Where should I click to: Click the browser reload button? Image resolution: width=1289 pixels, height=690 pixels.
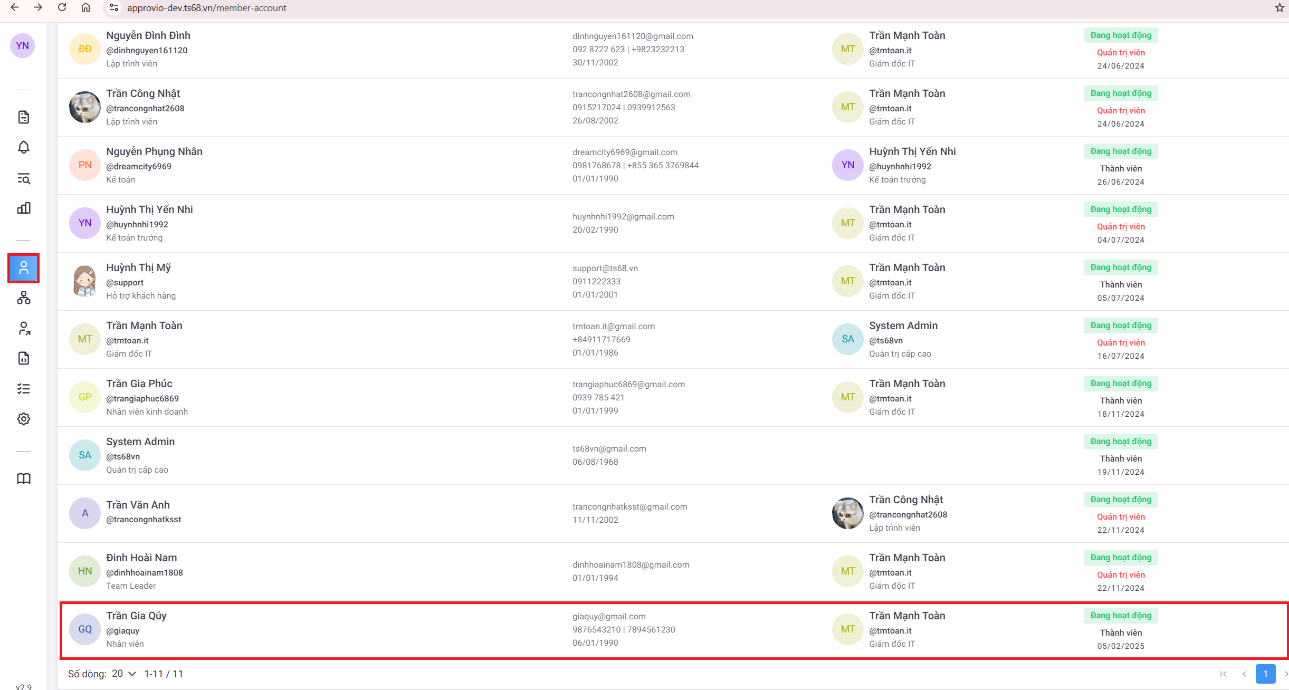62,7
